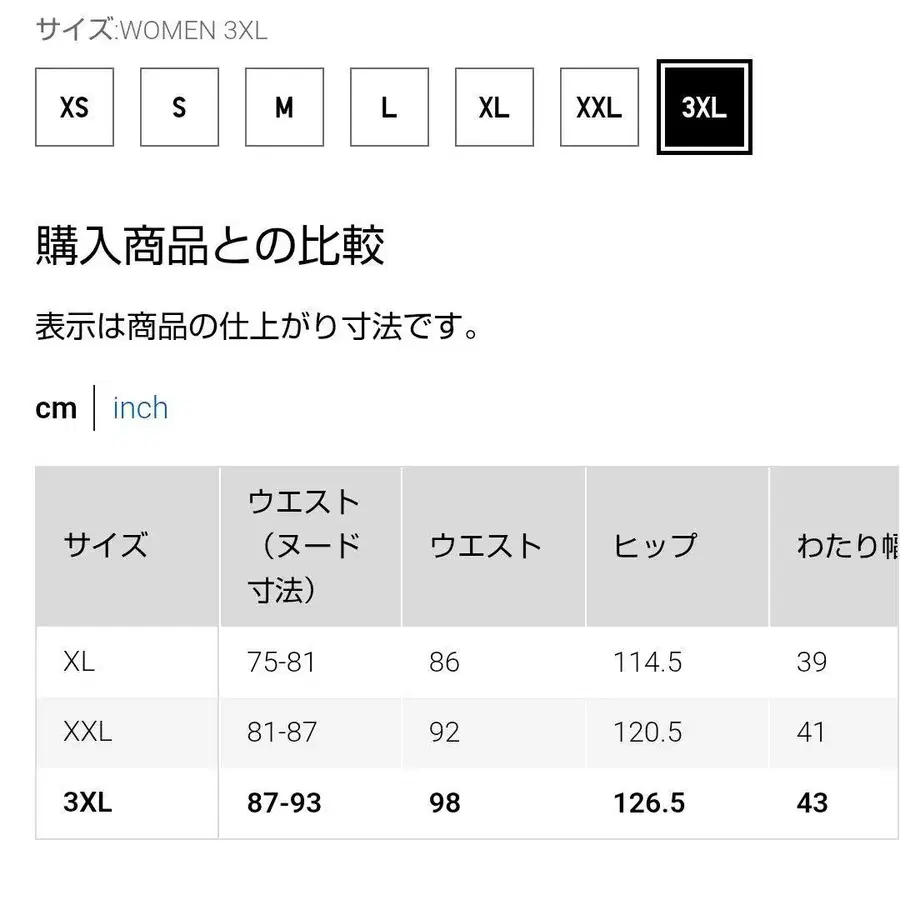Select the L size option

(x=389, y=107)
